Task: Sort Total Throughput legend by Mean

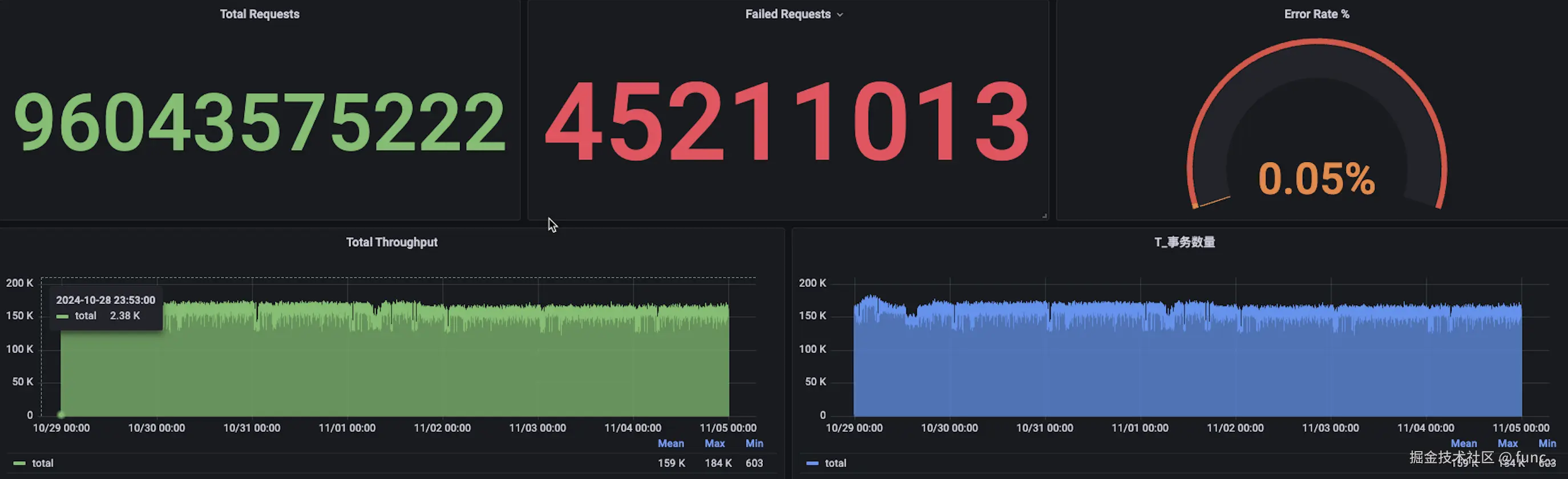Action: pyautogui.click(x=671, y=444)
